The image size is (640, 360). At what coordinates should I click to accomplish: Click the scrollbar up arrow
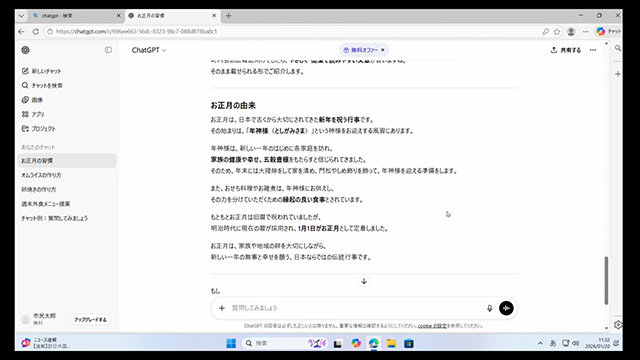[606, 43]
